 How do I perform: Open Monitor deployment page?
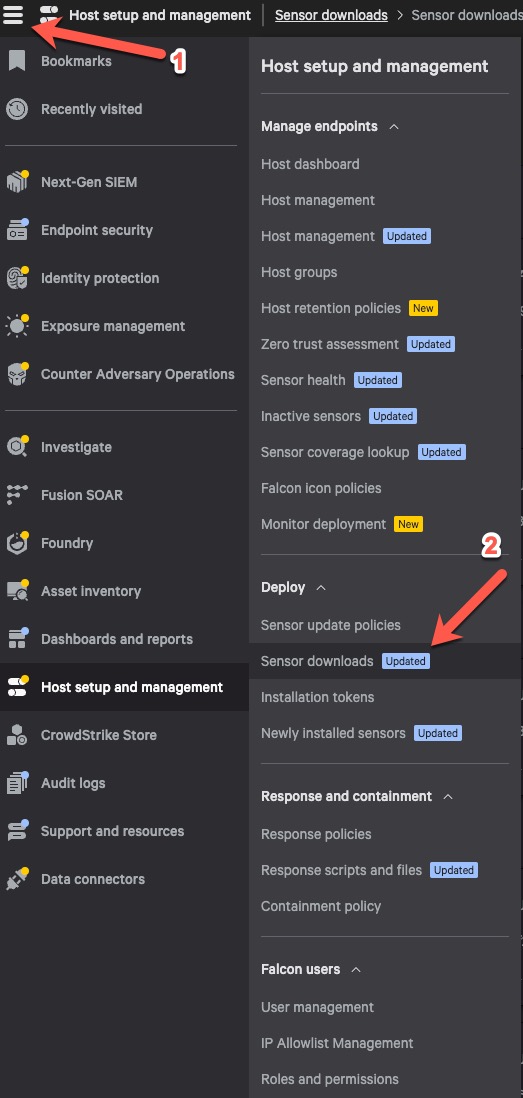click(x=323, y=524)
